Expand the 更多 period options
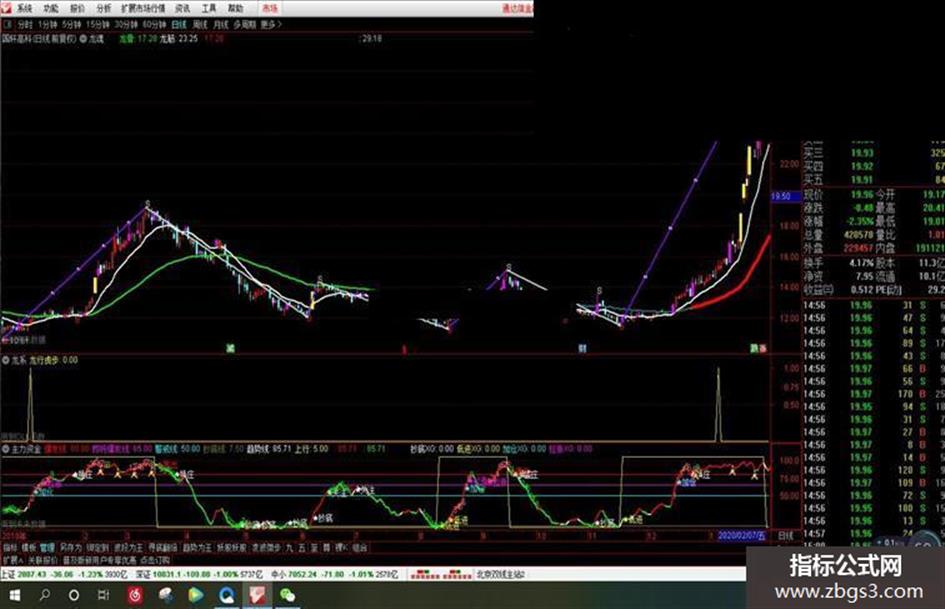The image size is (945, 609). (271, 25)
